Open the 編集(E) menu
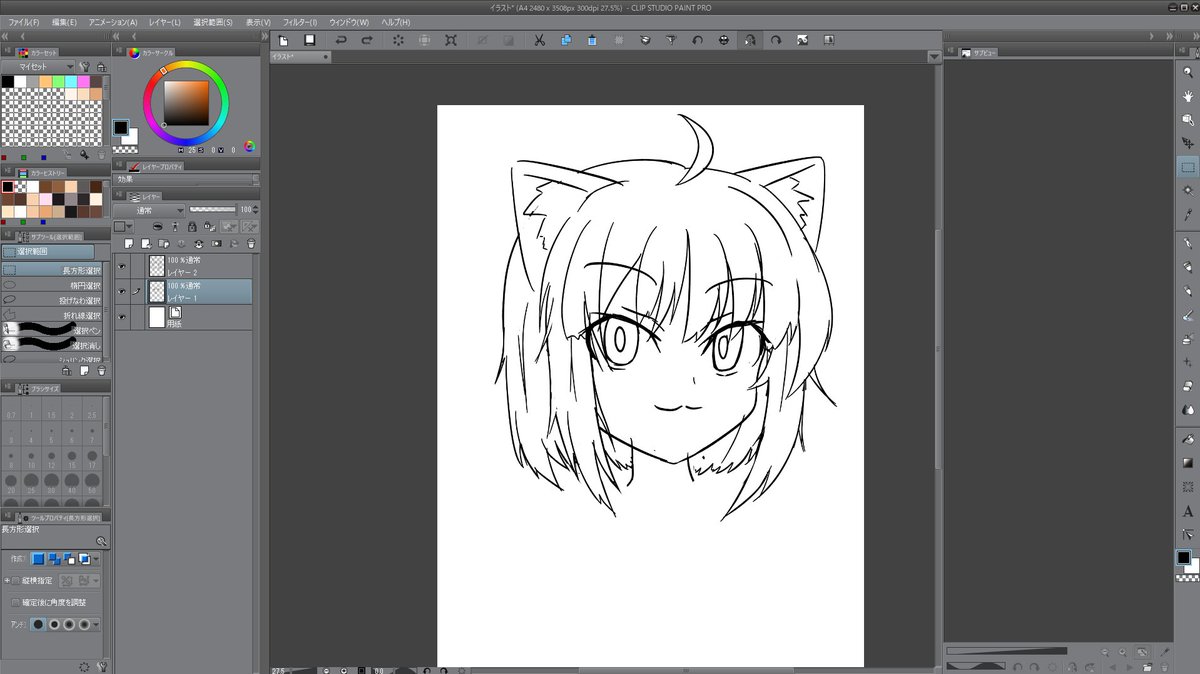The image size is (1200, 674). tap(65, 22)
